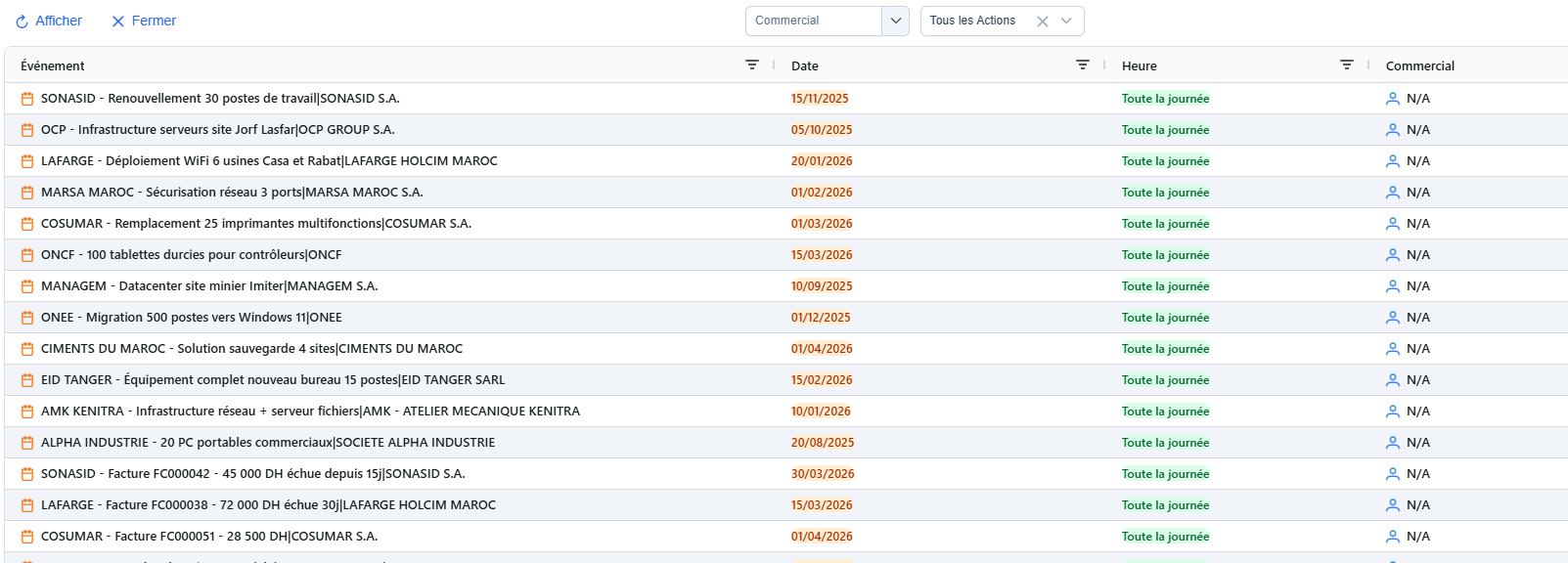1568x563 pixels.
Task: Click the Commercial filter input field
Action: pyautogui.click(x=814, y=21)
